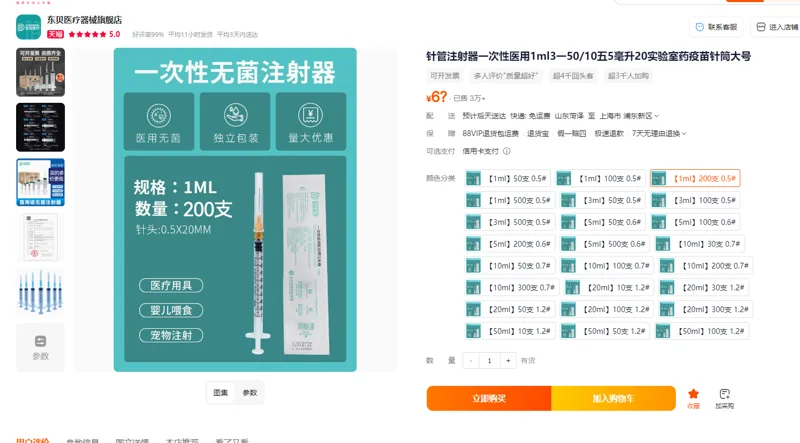
Task: Select option 【5ml】50支 0.6#
Action: pyautogui.click(x=603, y=222)
